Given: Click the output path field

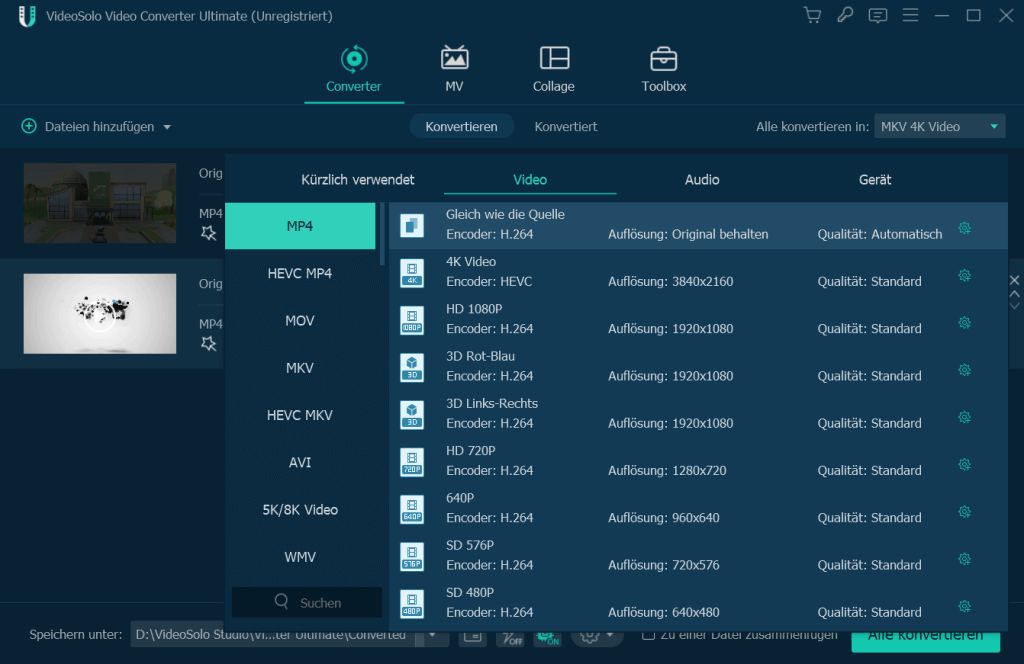Looking at the screenshot, I should pos(273,634).
